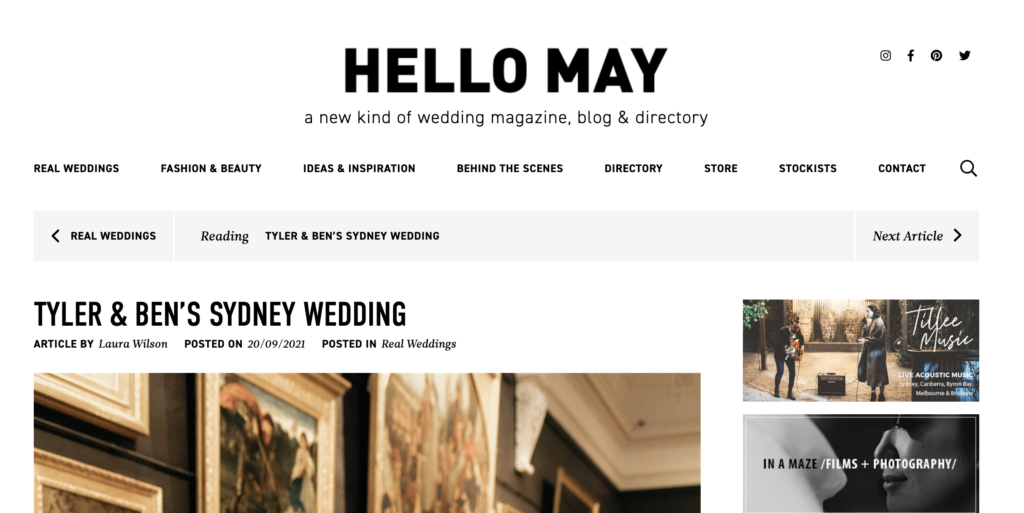Image resolution: width=1024 pixels, height=513 pixels.
Task: Open the Twitter social icon
Action: 965,55
